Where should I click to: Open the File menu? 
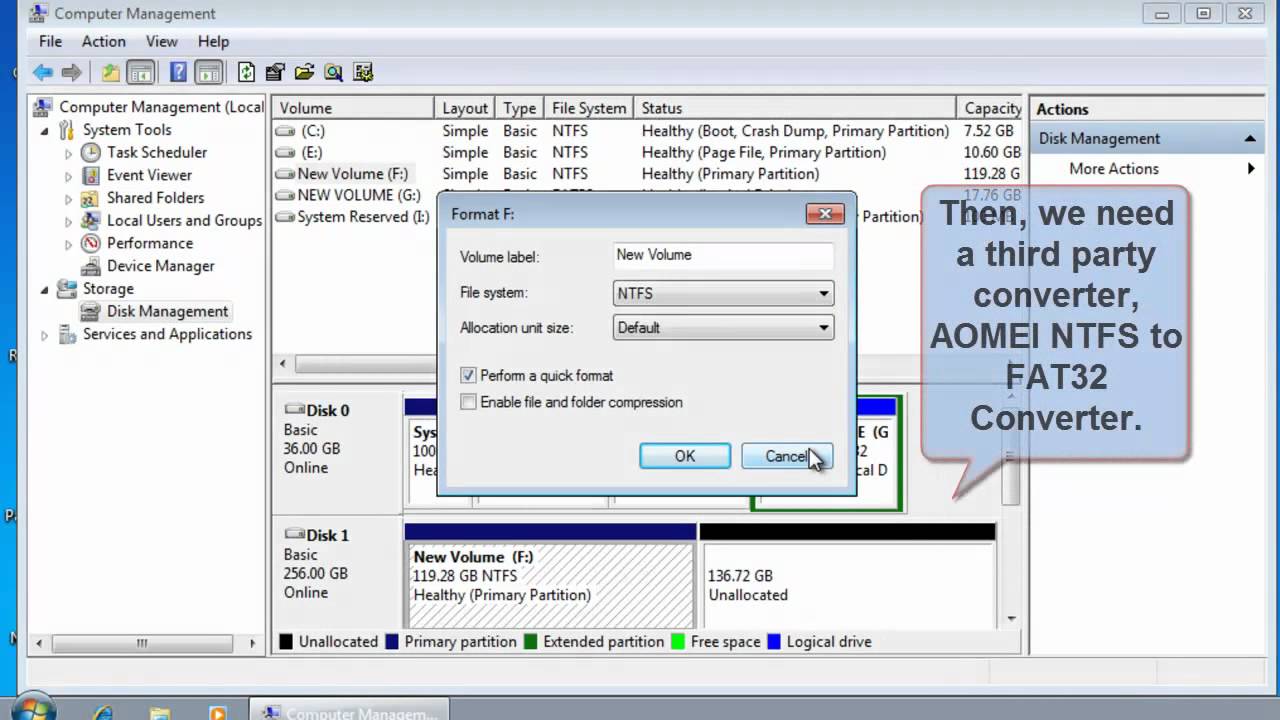coord(50,41)
